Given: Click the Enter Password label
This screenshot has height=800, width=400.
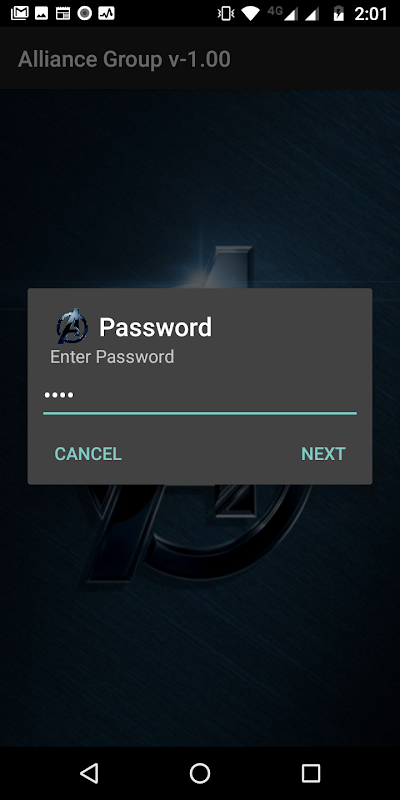Looking at the screenshot, I should 112,357.
